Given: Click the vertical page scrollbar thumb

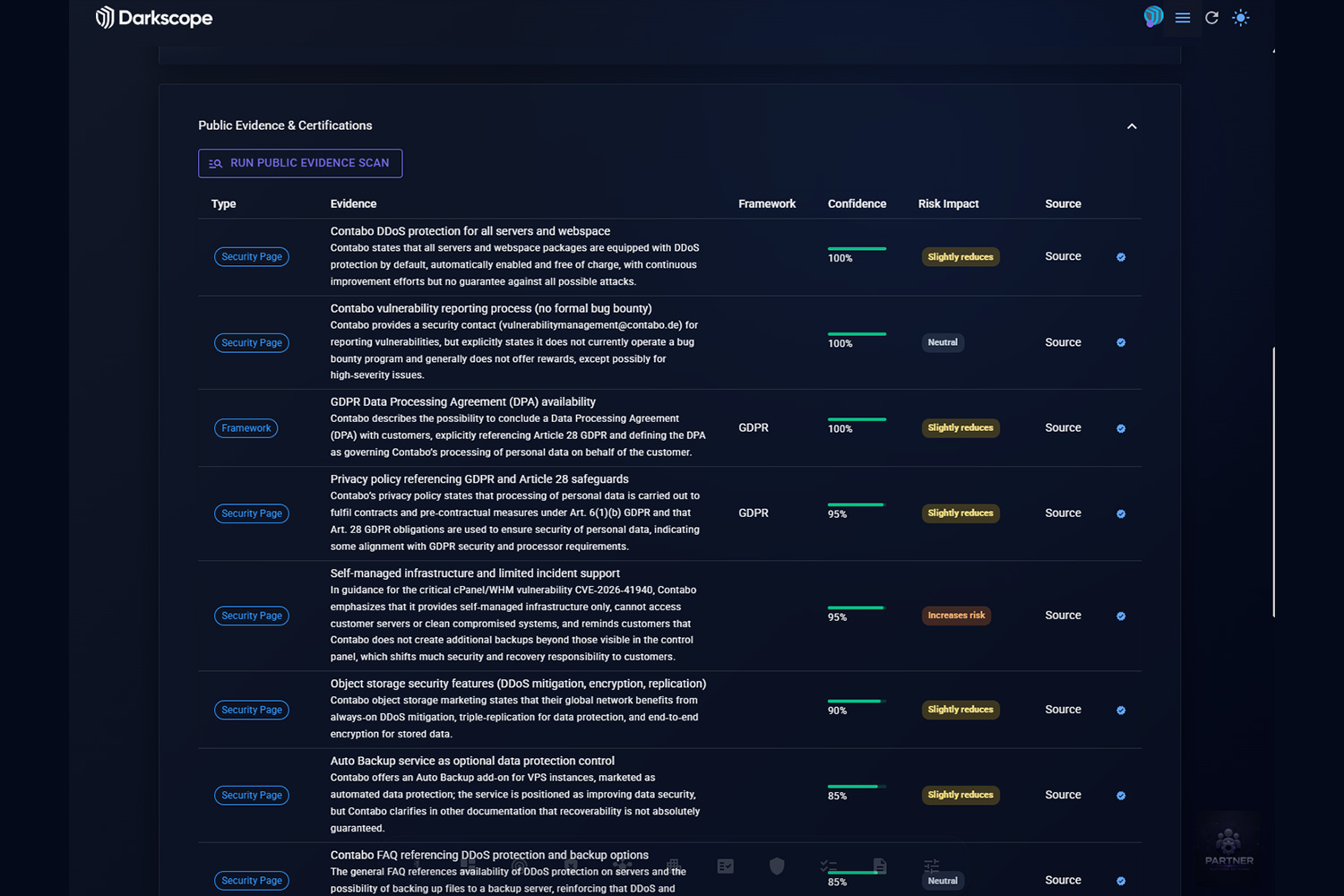Looking at the screenshot, I should point(1273,482).
